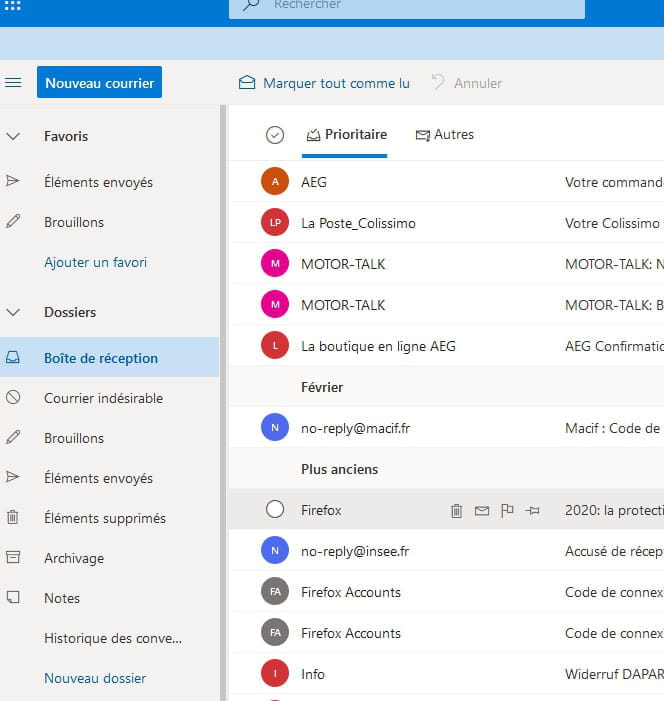Click the Ajouter un favori link
Viewport: 664px width, 701px height.
click(95, 262)
